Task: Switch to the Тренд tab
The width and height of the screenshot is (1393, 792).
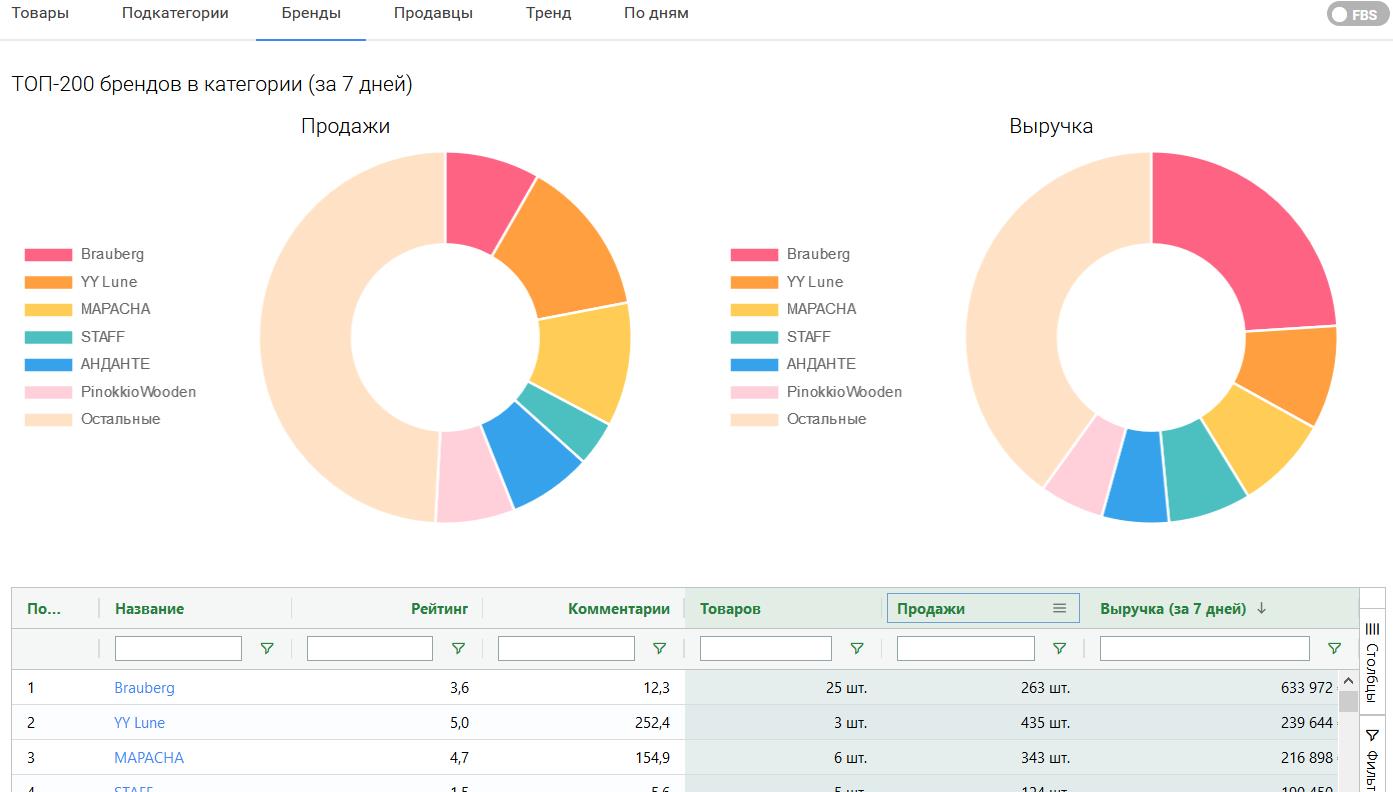Action: pyautogui.click(x=548, y=14)
